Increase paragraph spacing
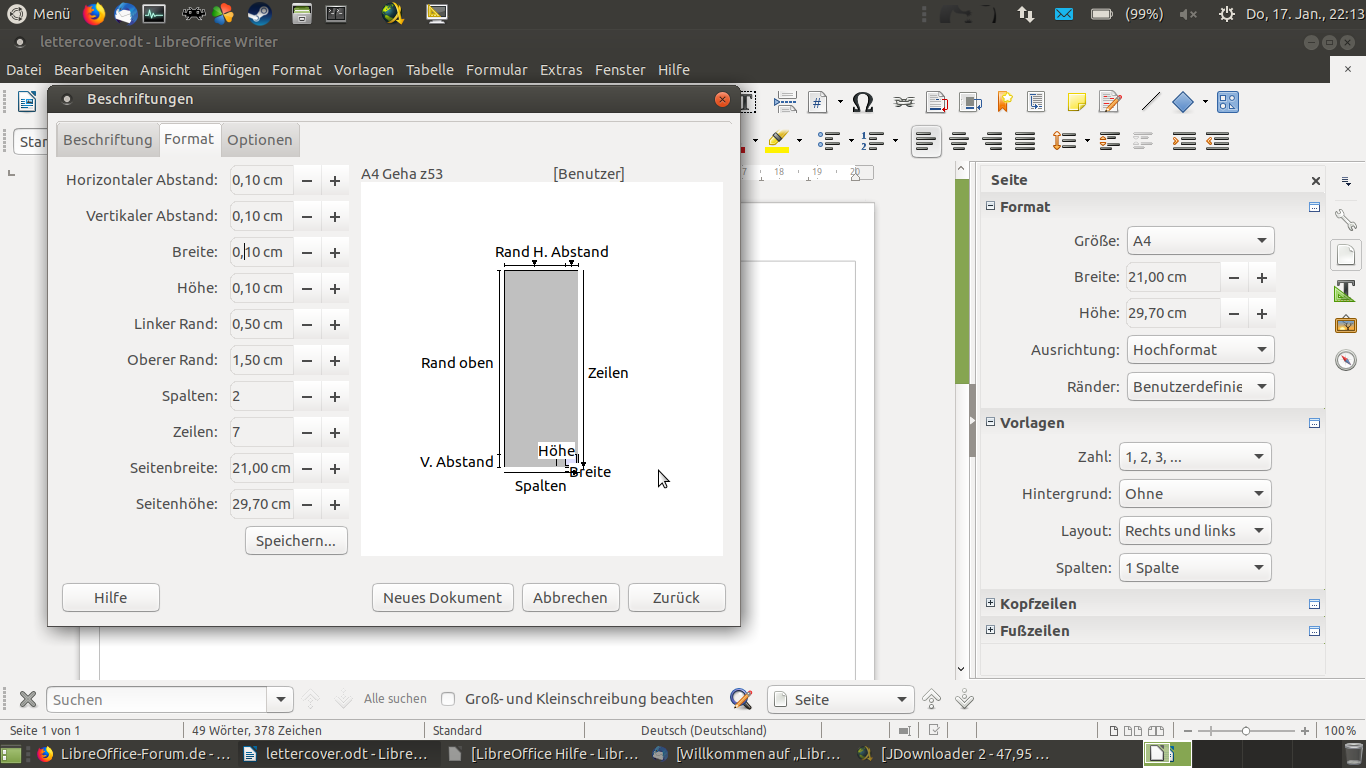1366x768 pixels. point(1110,141)
